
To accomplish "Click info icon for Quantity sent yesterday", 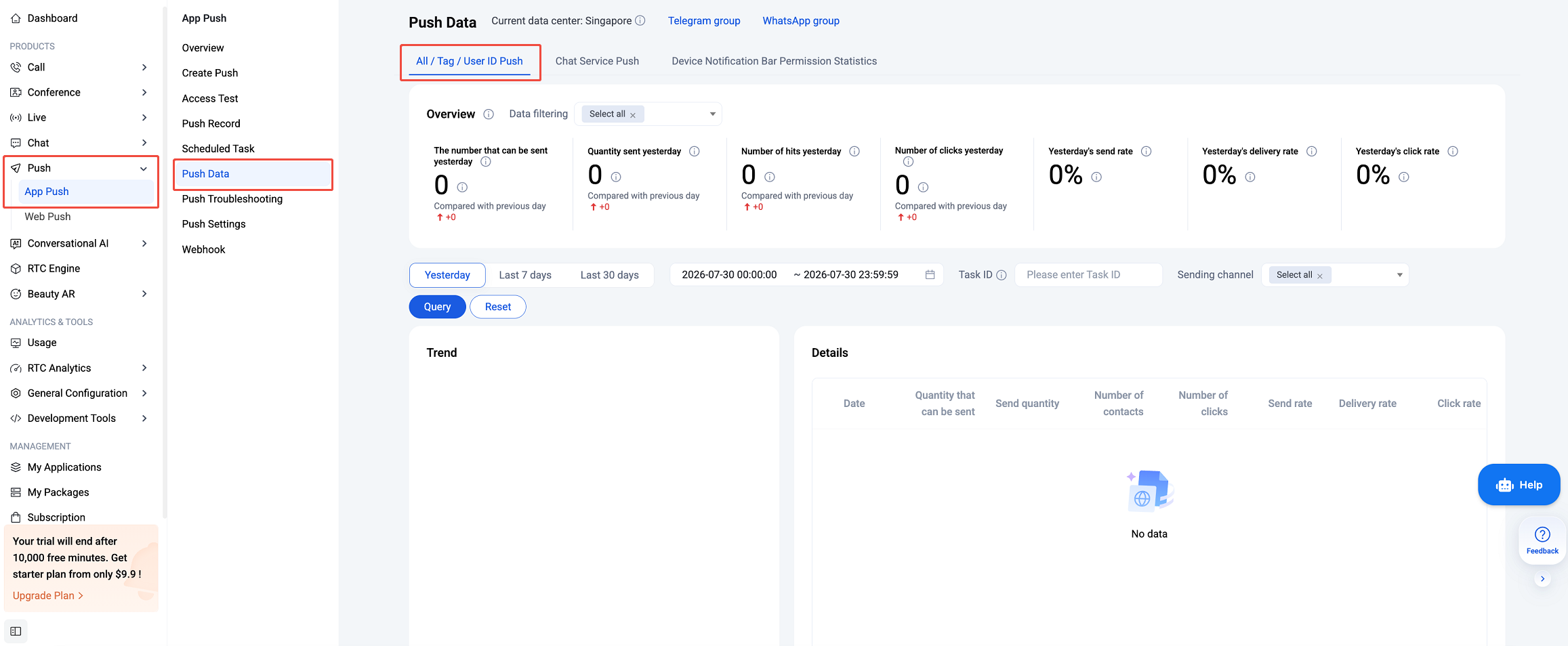I will coord(695,151).
